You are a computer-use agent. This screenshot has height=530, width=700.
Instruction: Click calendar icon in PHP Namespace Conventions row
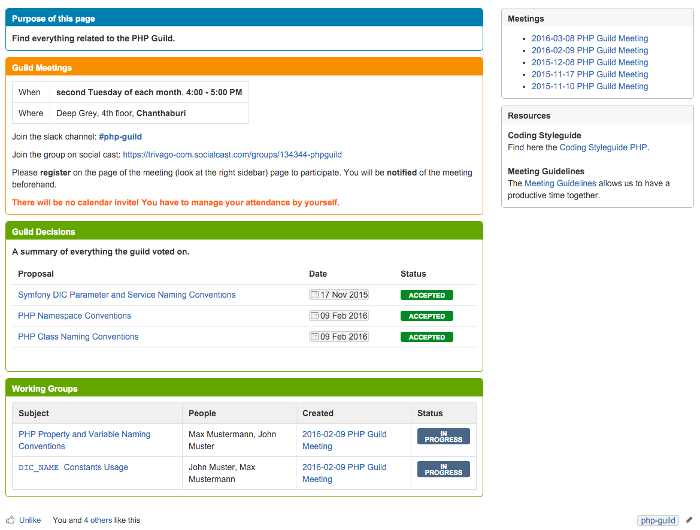tap(314, 316)
